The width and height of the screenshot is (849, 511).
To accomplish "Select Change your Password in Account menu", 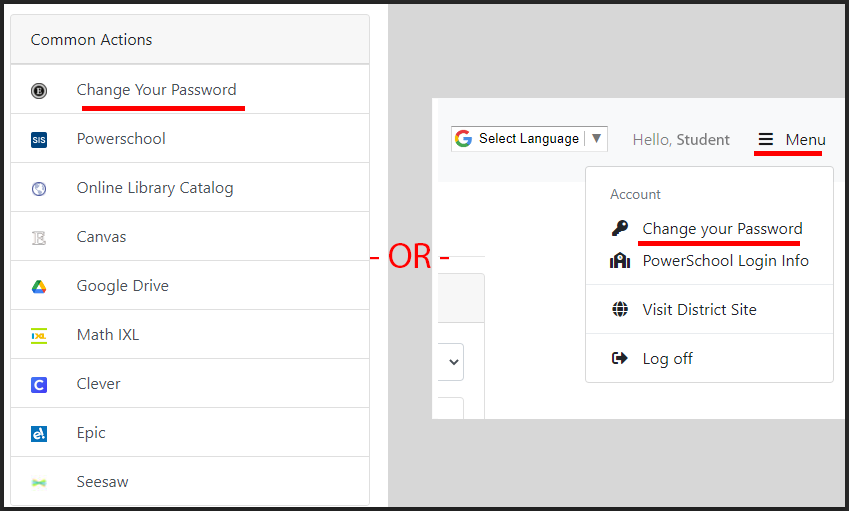I will (722, 228).
